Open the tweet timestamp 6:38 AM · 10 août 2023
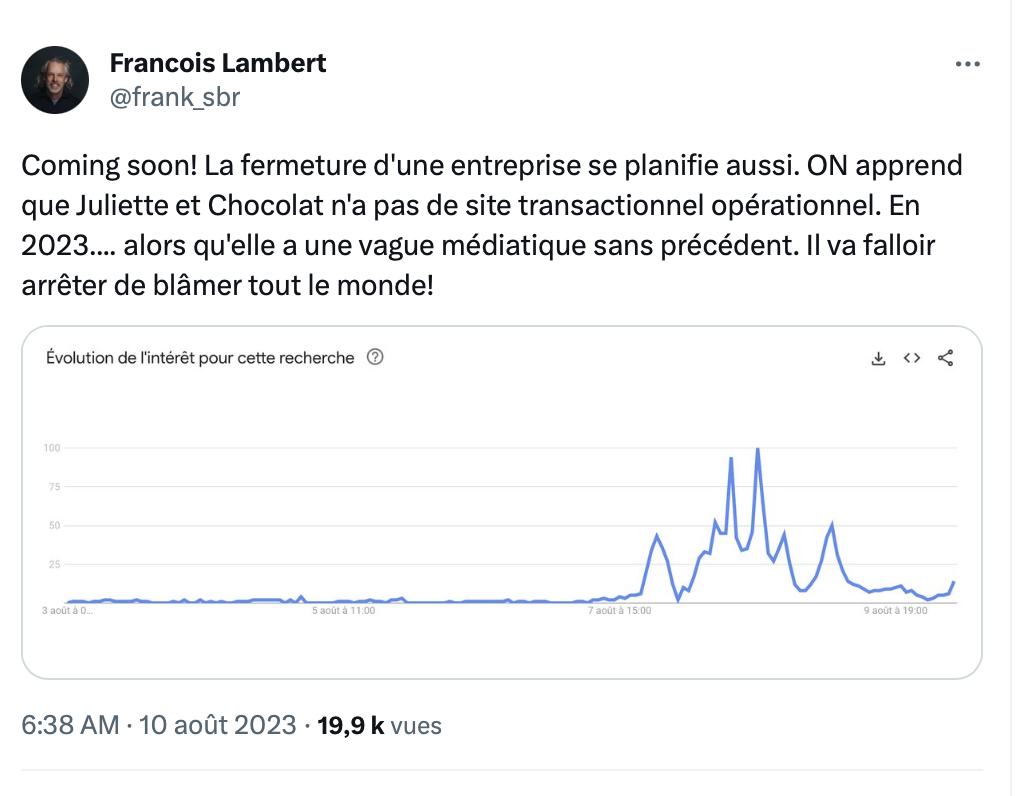Screen dimensions: 1020x796 pos(159,724)
